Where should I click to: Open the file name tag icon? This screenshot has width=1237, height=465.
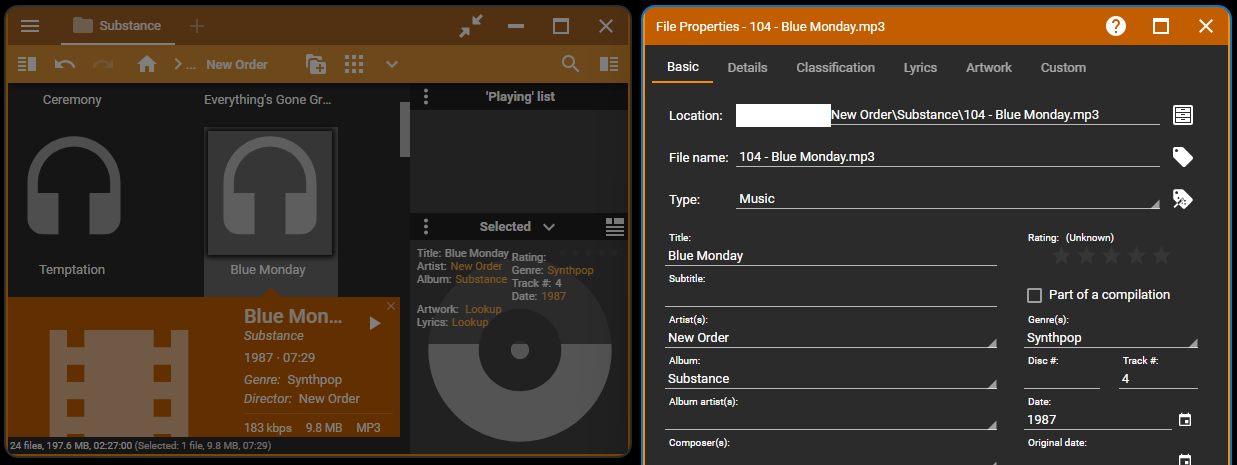pos(1183,157)
